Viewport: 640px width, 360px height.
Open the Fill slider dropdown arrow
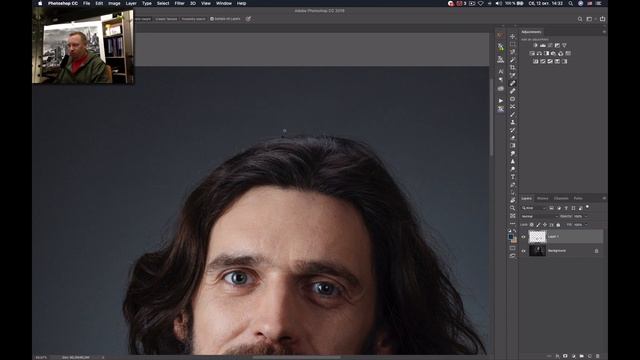[x=586, y=224]
